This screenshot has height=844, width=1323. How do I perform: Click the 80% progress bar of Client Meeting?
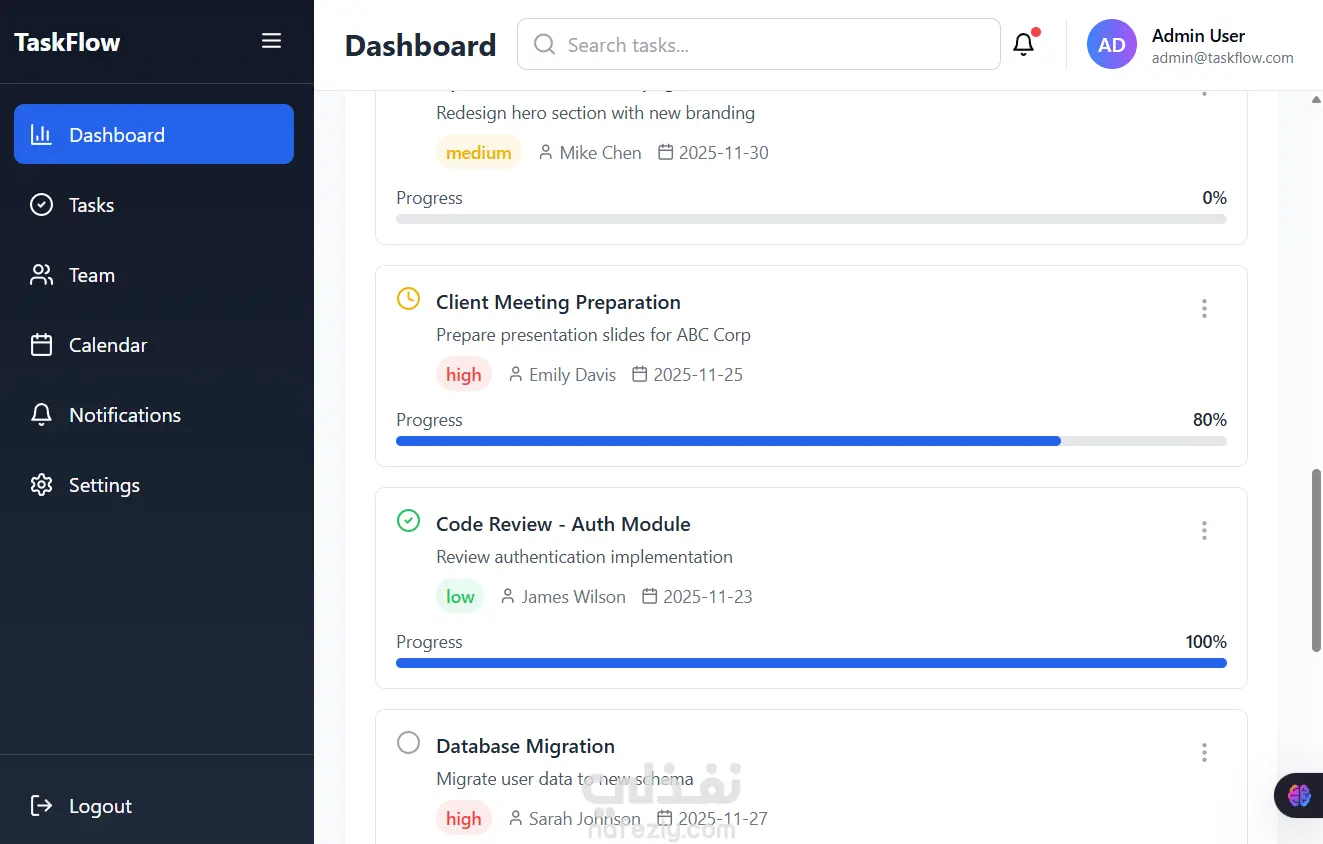[x=811, y=441]
